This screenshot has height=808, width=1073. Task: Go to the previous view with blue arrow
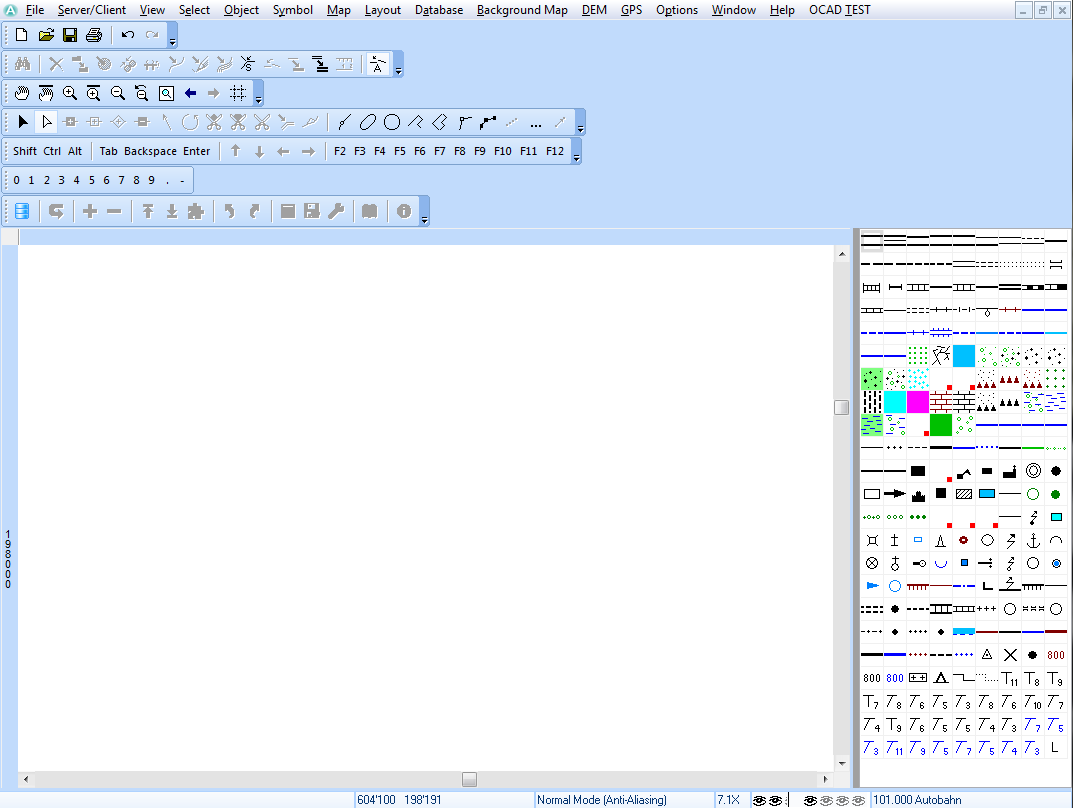point(190,93)
